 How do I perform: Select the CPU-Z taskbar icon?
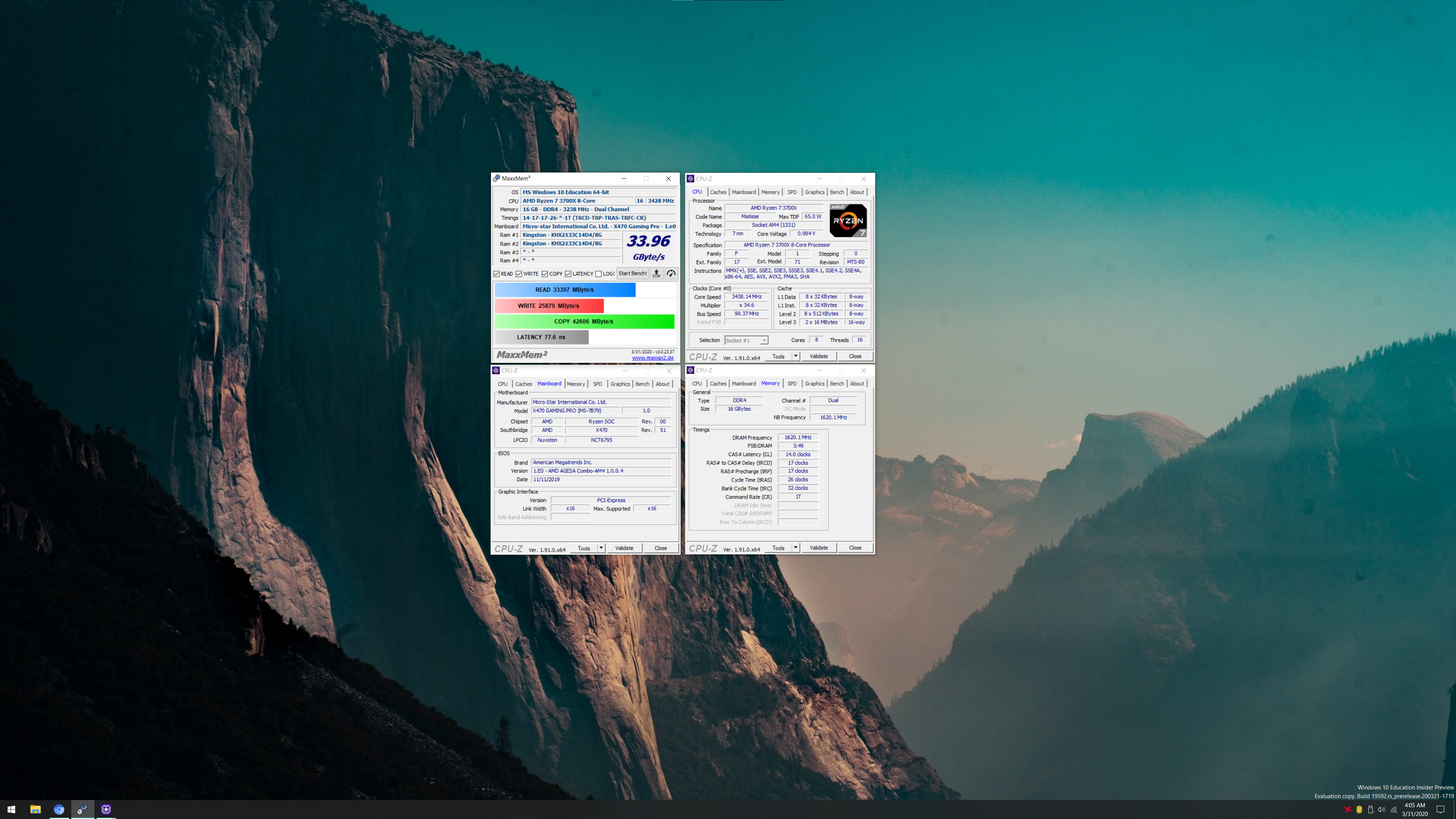(x=106, y=810)
